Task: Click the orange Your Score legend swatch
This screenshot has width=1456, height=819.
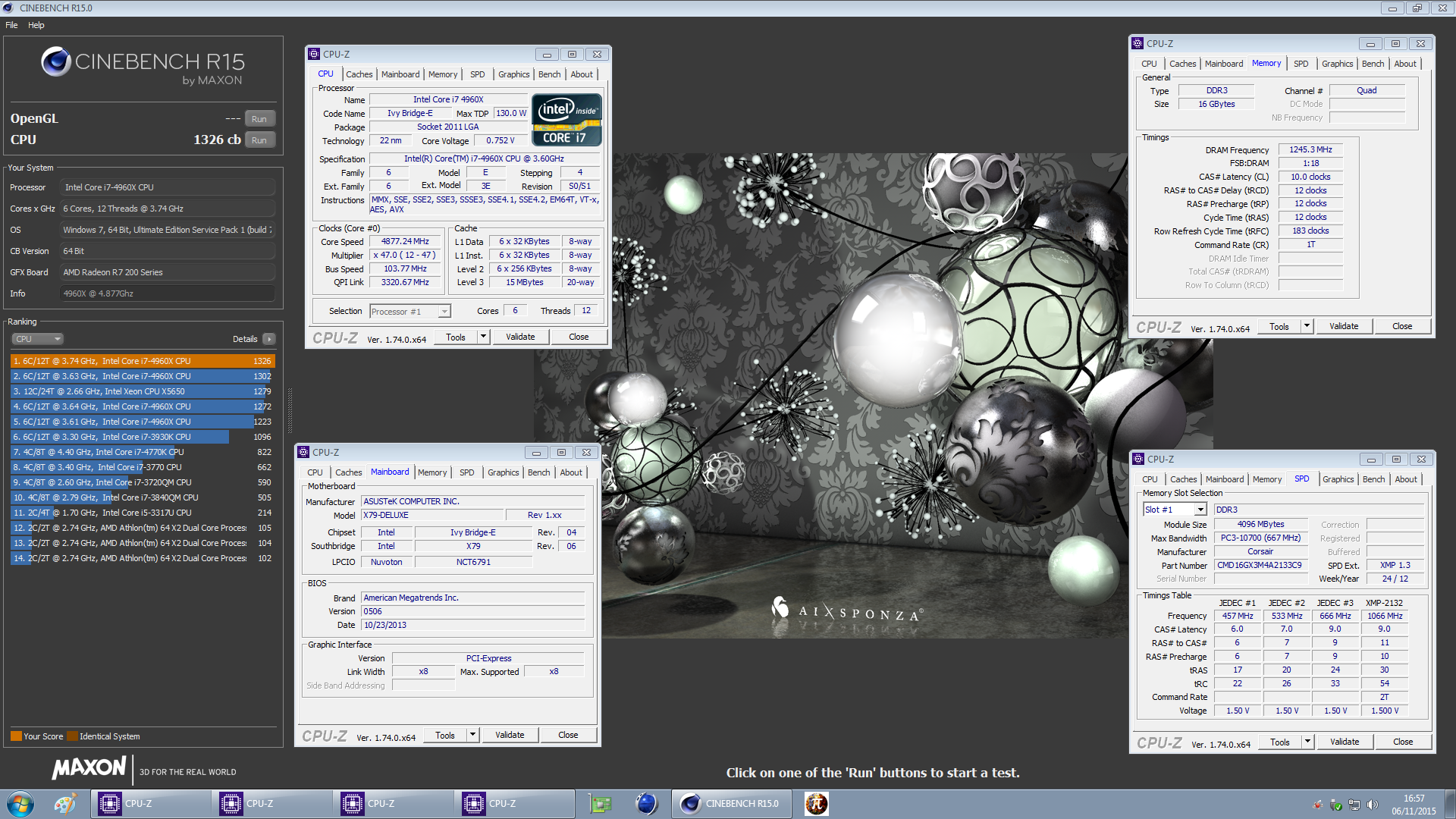Action: 16,736
